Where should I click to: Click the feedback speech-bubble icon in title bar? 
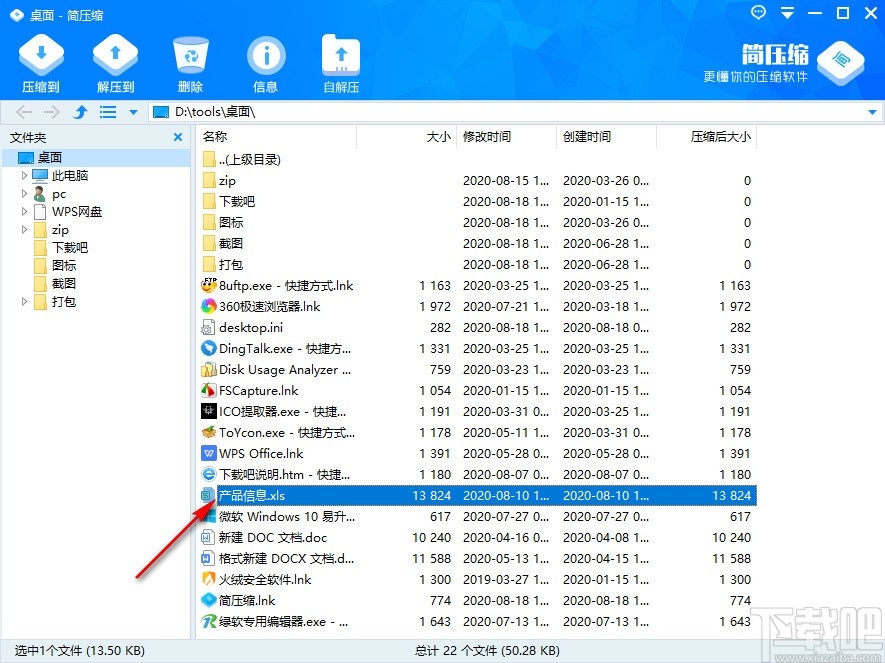pos(757,13)
